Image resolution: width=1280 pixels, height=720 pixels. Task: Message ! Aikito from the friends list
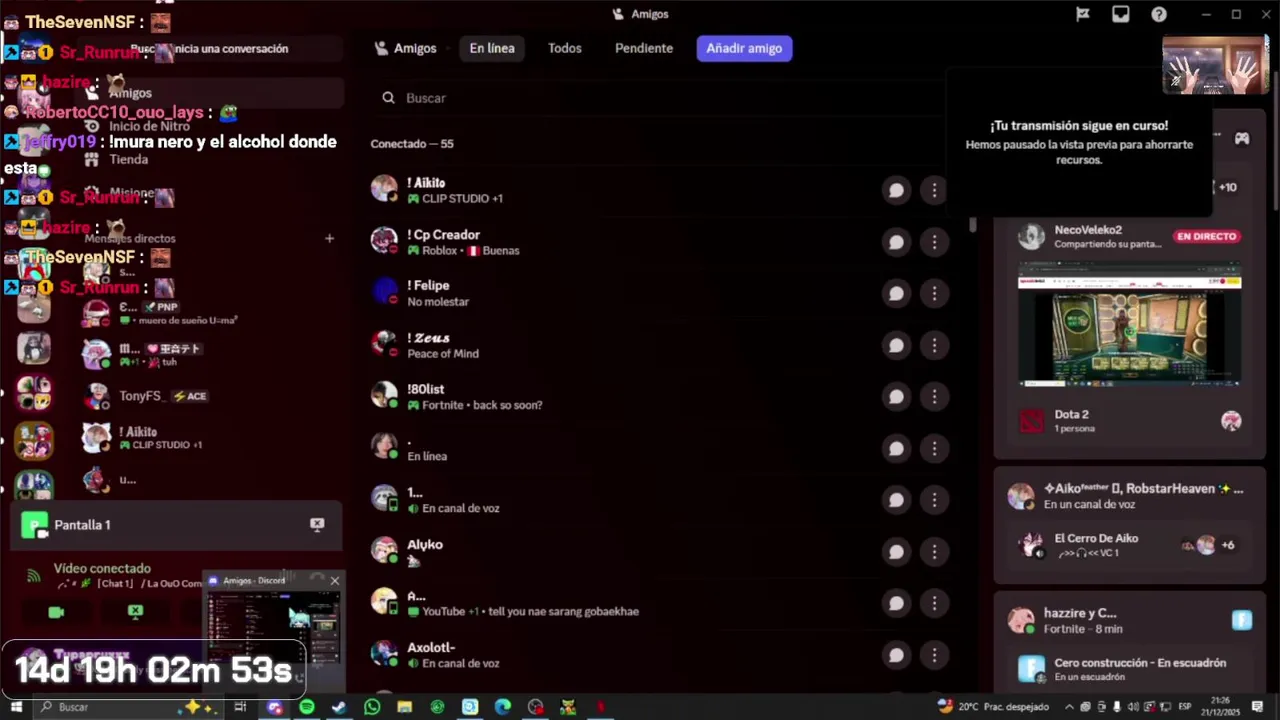(896, 190)
